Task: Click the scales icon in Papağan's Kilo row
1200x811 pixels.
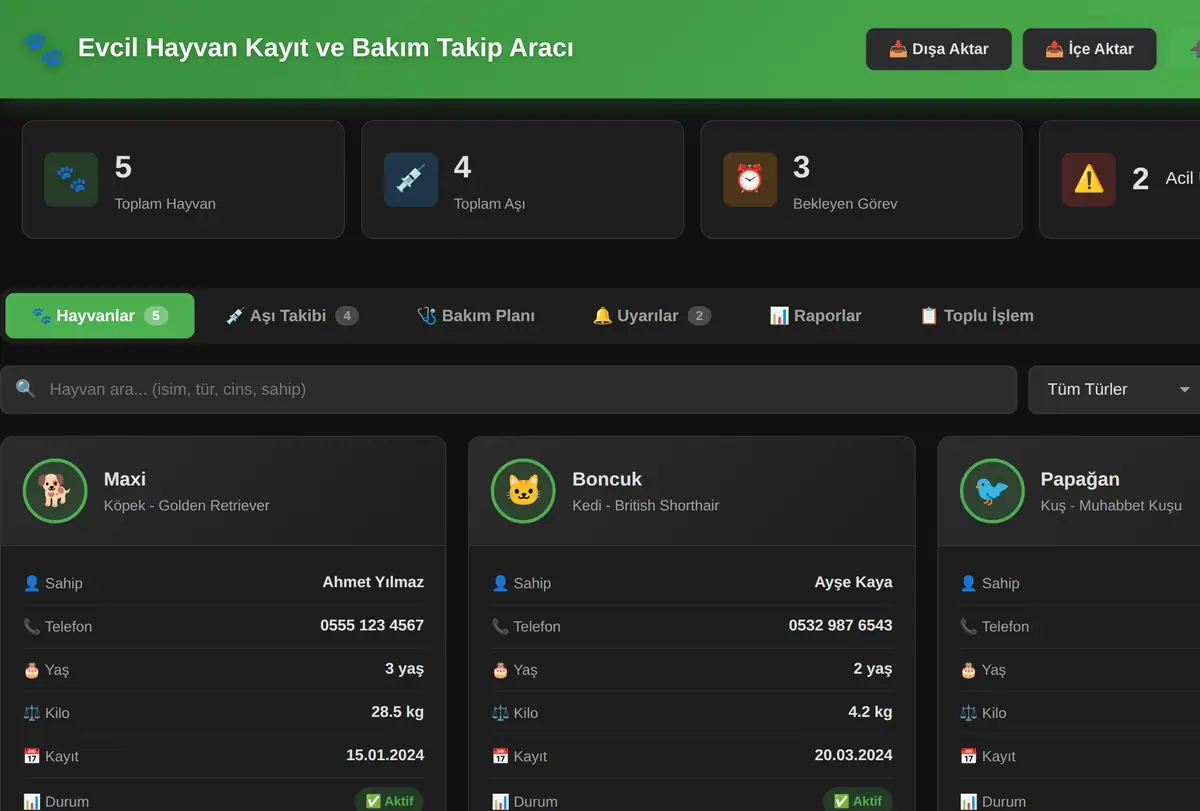Action: pyautogui.click(x=969, y=713)
